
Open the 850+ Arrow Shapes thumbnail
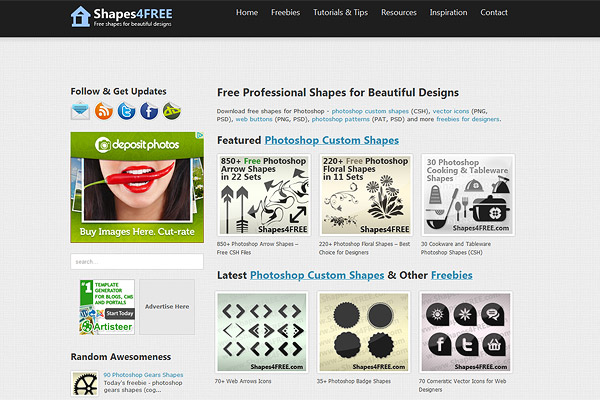click(x=264, y=195)
